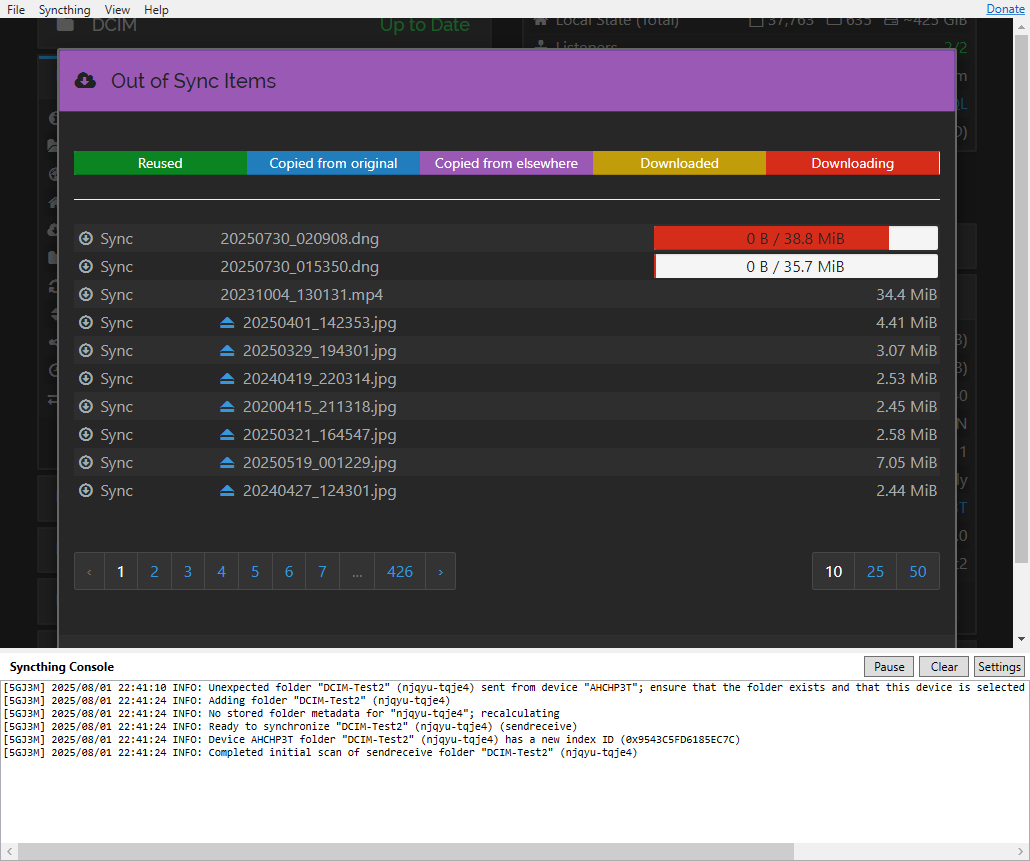Image resolution: width=1030 pixels, height=861 pixels.
Task: Clear the Syncthing Console log
Action: [944, 667]
